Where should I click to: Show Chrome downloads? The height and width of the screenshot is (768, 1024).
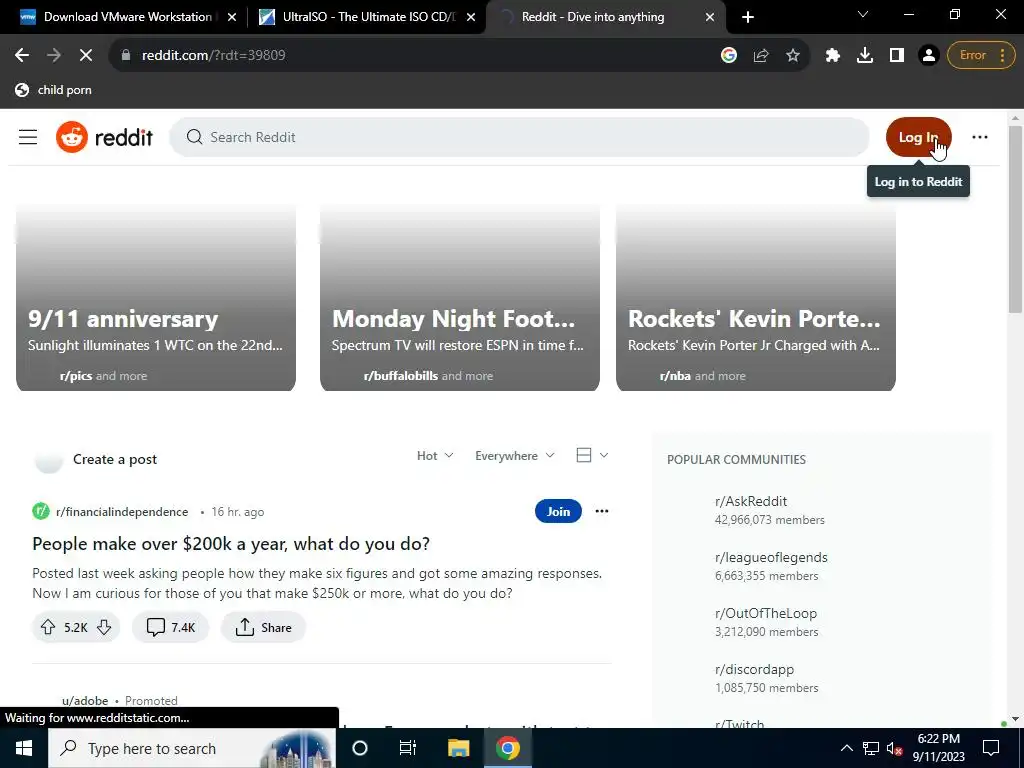pyautogui.click(x=865, y=56)
